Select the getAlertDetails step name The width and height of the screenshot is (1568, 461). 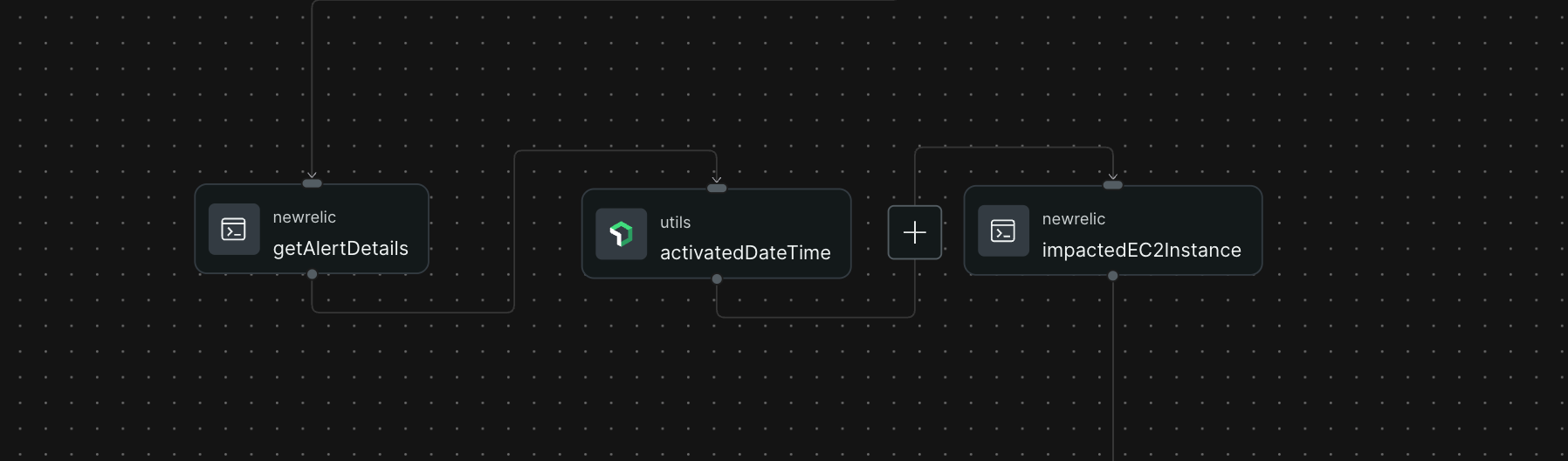click(340, 249)
